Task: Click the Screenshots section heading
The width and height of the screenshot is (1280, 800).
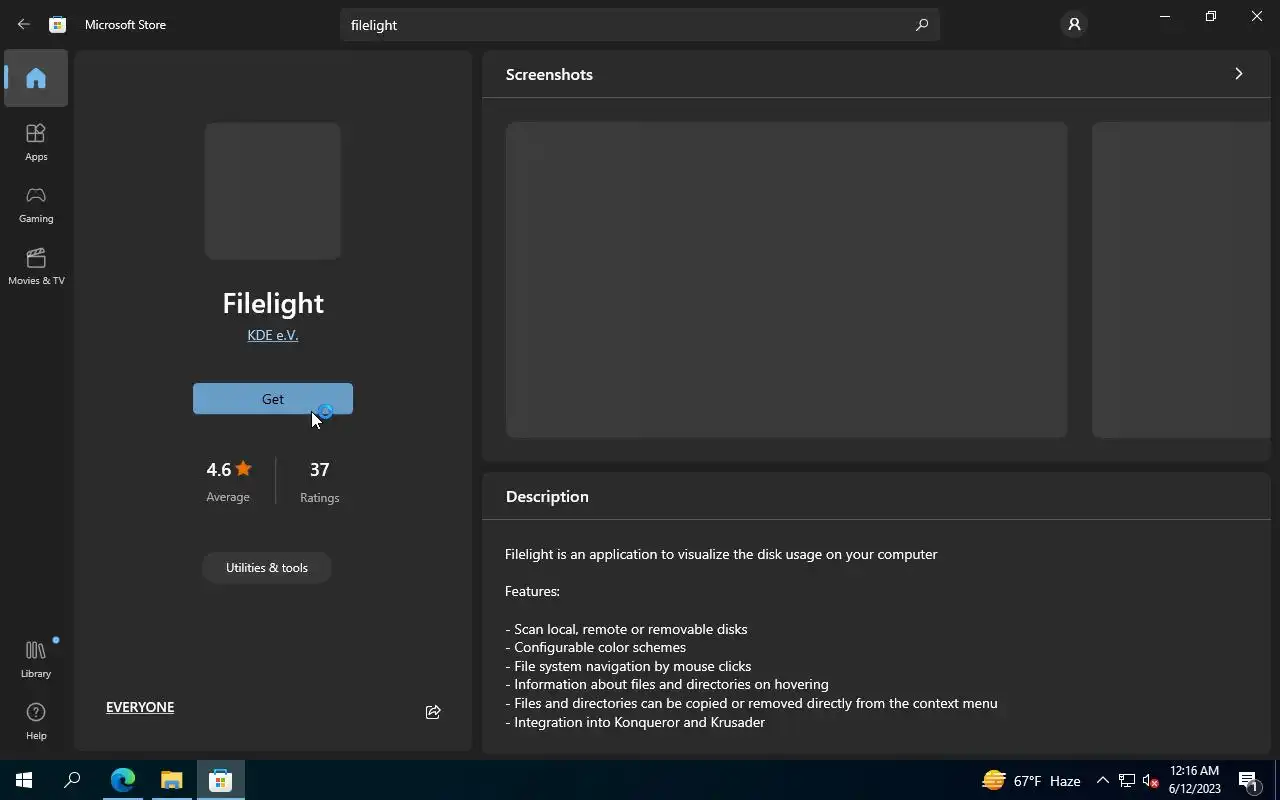Action: pos(549,74)
